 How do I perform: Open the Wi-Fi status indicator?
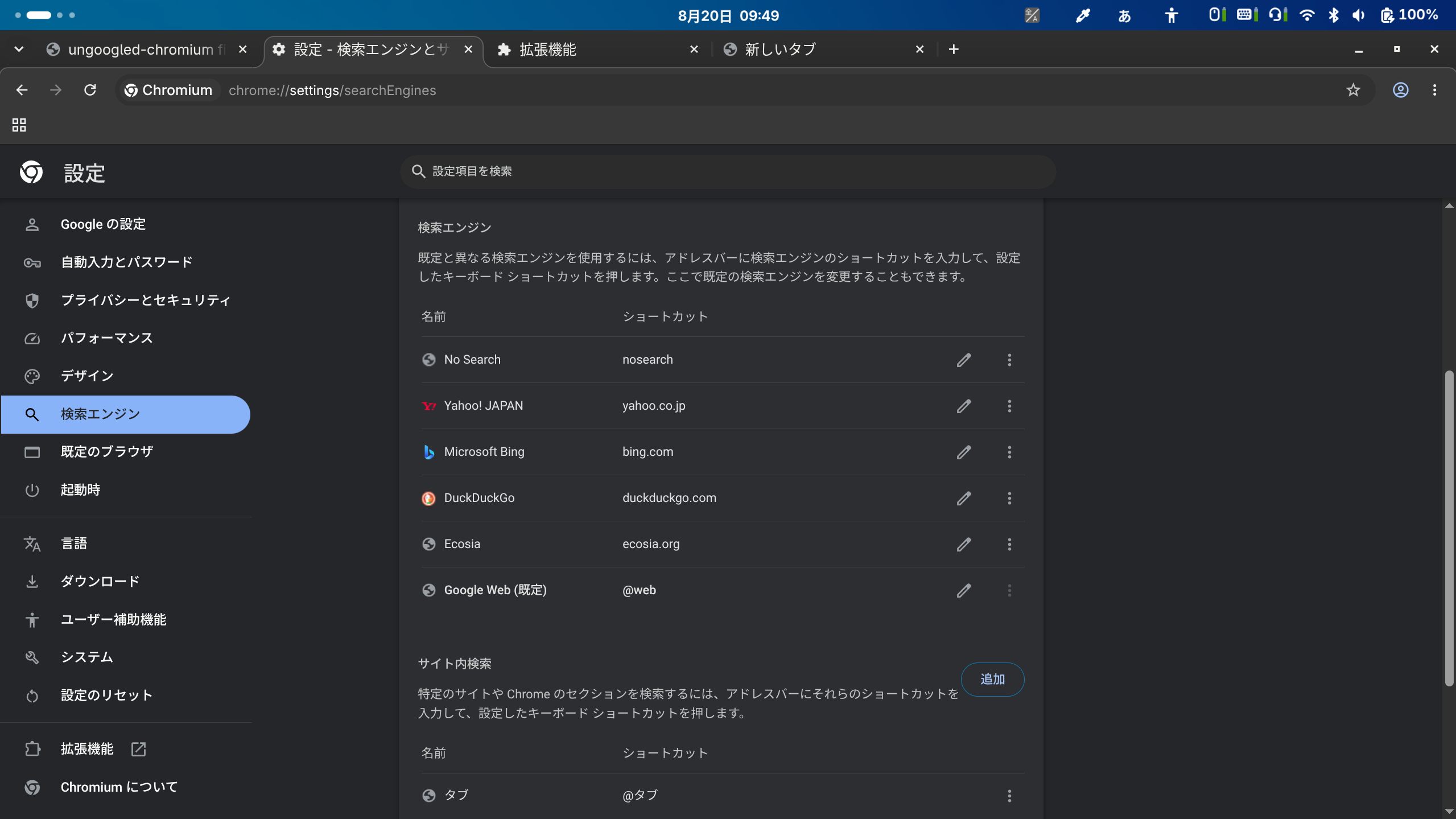point(1307,15)
